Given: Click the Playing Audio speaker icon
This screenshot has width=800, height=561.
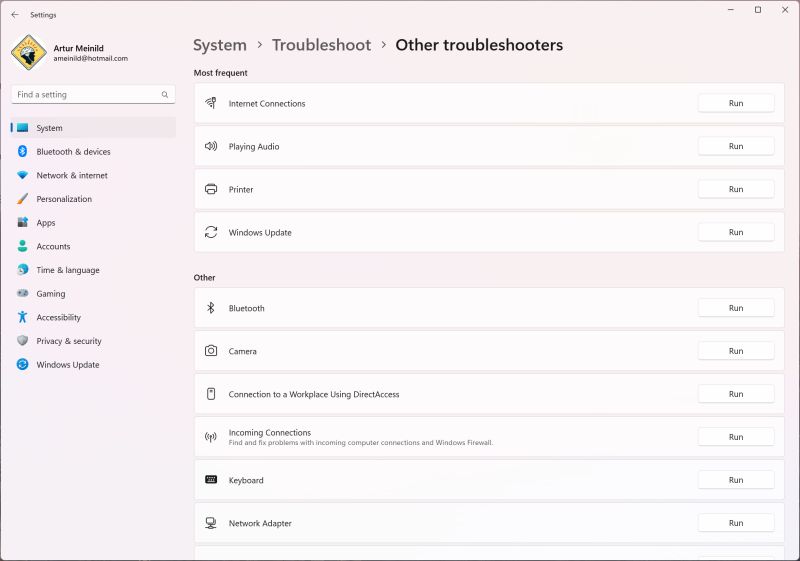Looking at the screenshot, I should click(211, 146).
